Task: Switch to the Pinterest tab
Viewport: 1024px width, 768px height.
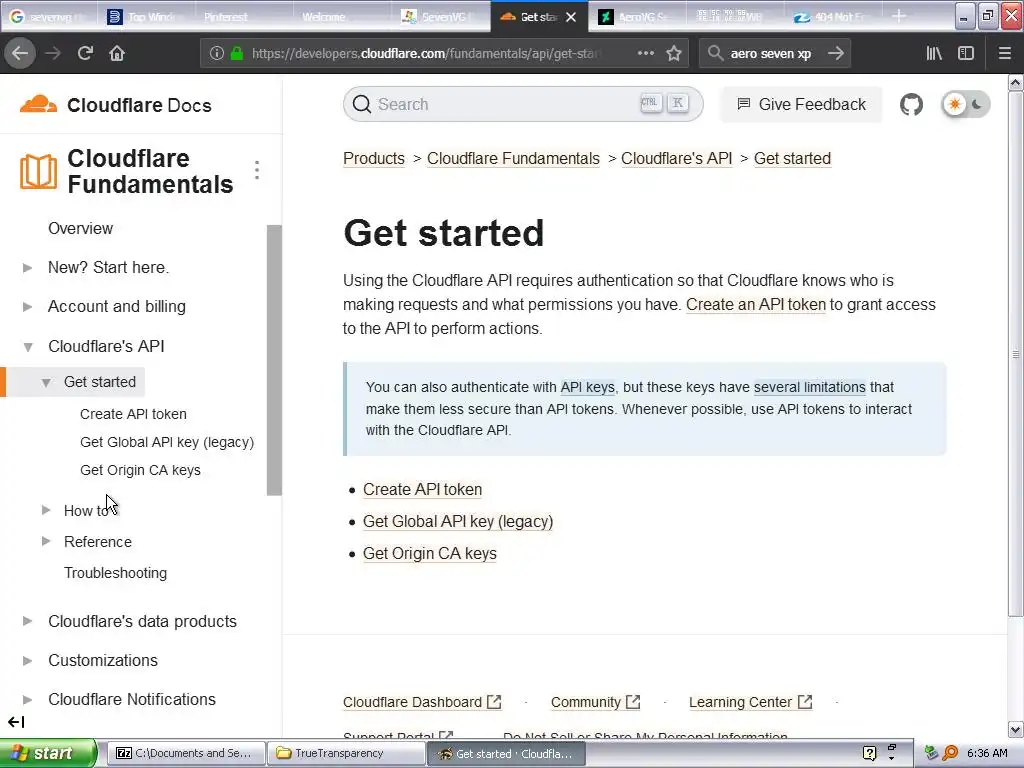Action: tap(244, 17)
